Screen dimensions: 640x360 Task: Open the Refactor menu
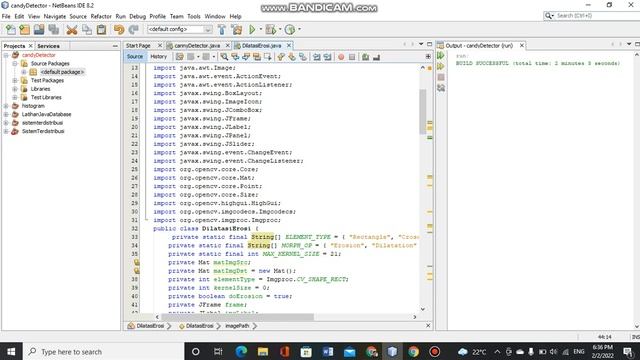point(101,16)
